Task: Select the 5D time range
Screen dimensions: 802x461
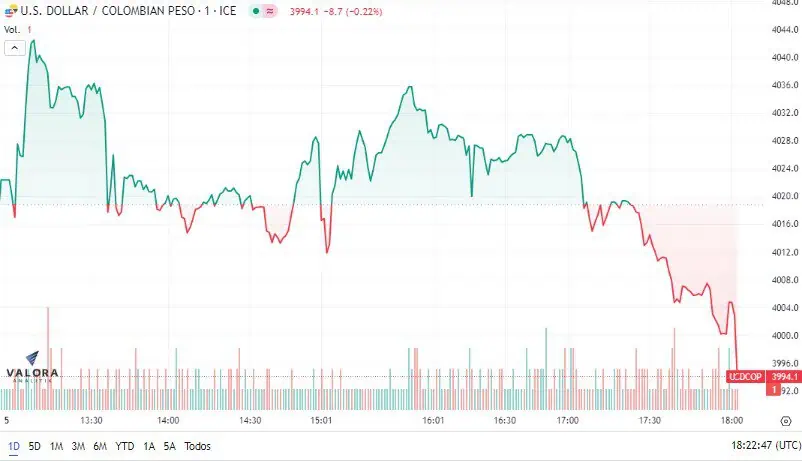Action: click(x=34, y=446)
